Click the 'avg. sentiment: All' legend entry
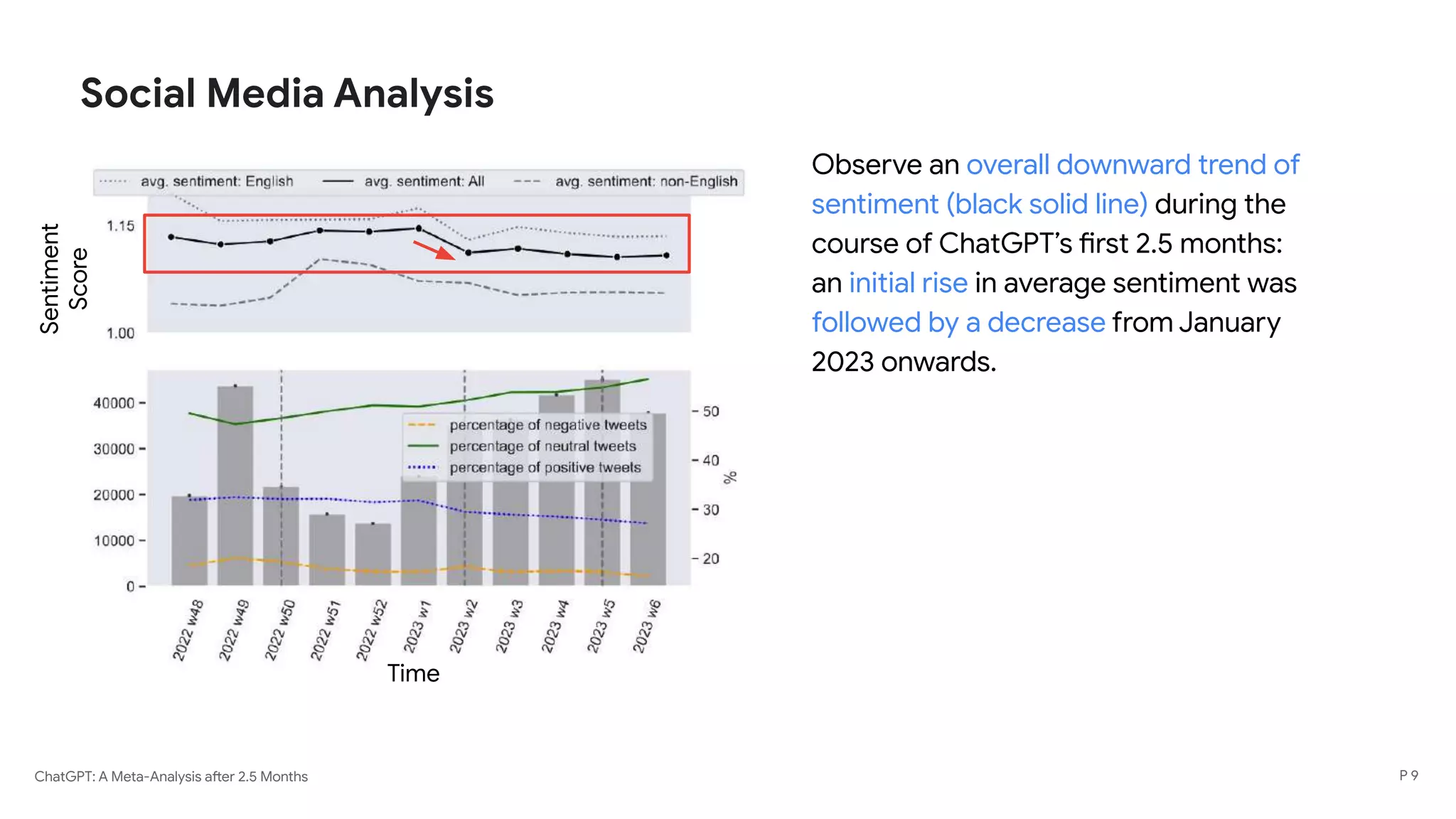This screenshot has width=1456, height=819. (424, 181)
